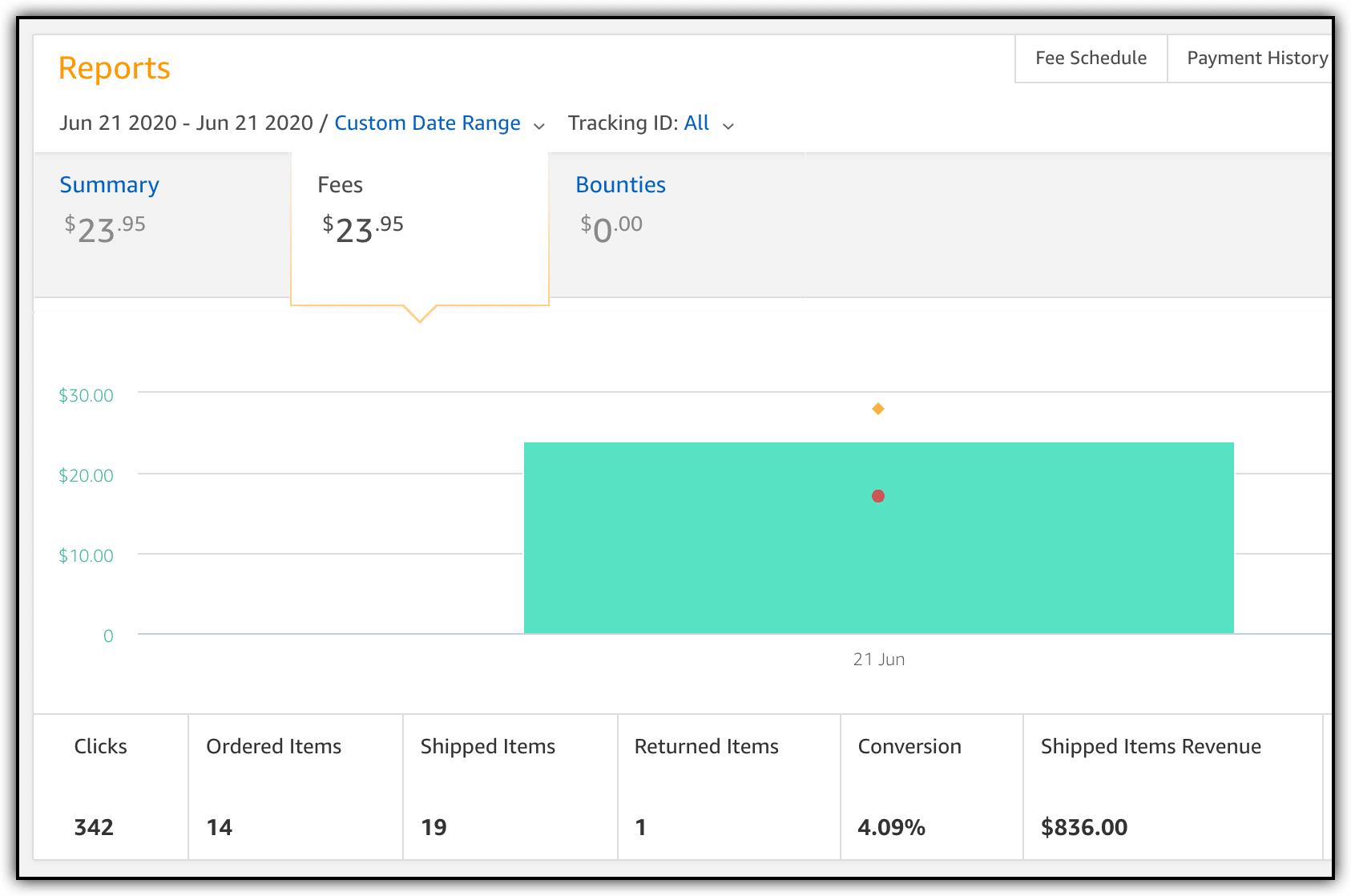Screen dimensions: 1351x896
Task: Open the Custom Date Range picker
Action: click(428, 123)
